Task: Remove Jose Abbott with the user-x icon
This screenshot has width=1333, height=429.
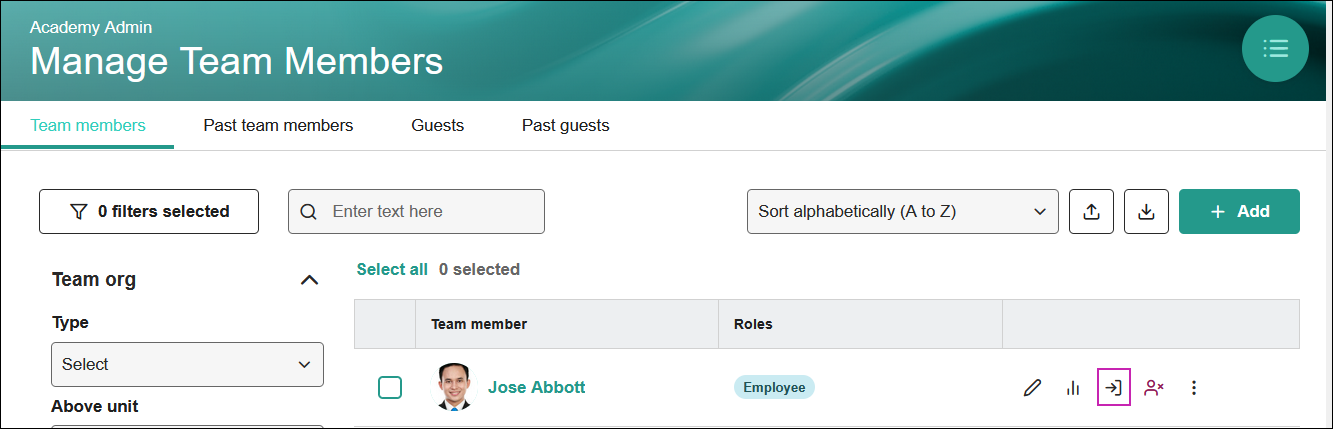Action: tap(1154, 388)
